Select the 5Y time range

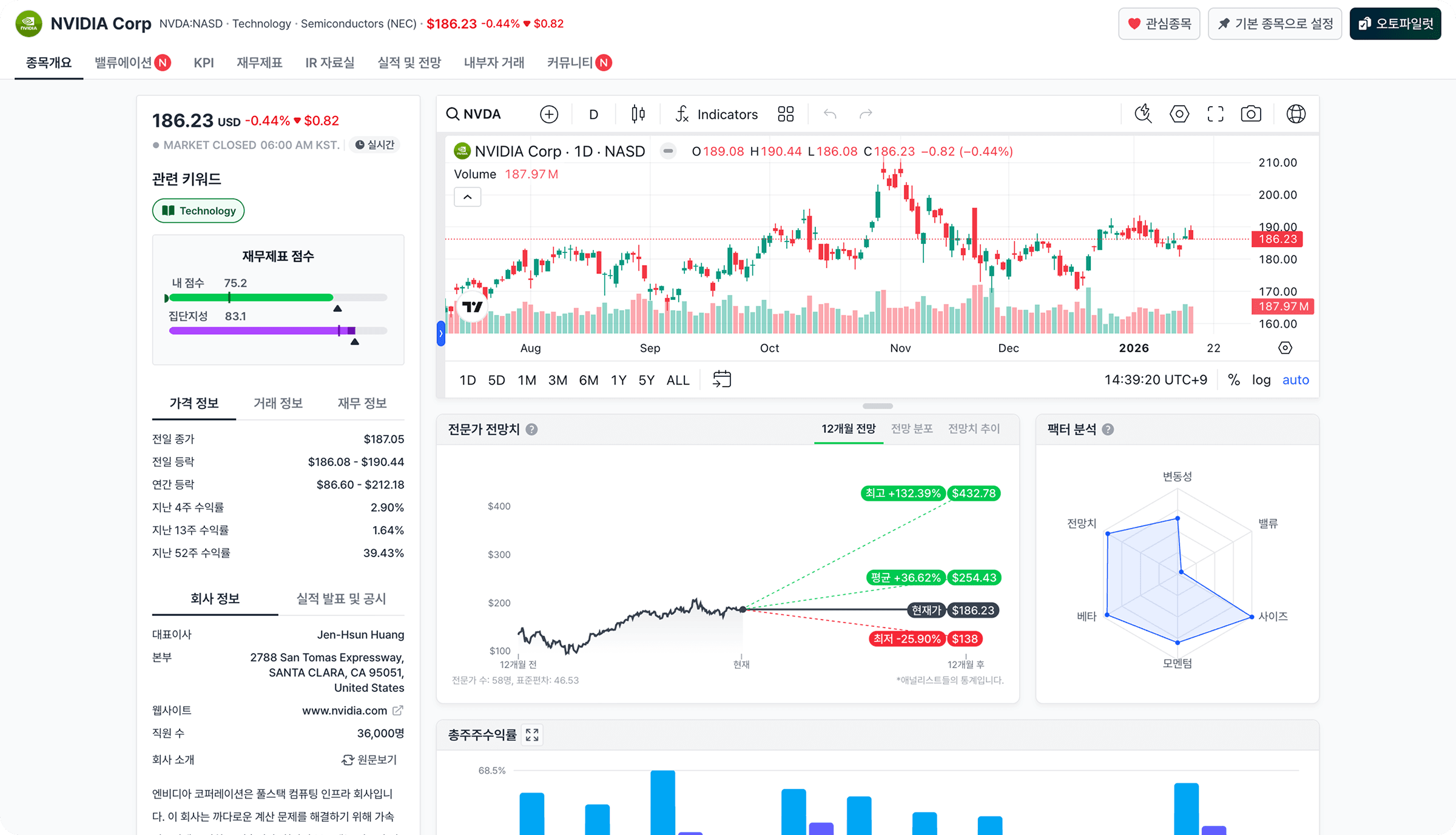[646, 380]
